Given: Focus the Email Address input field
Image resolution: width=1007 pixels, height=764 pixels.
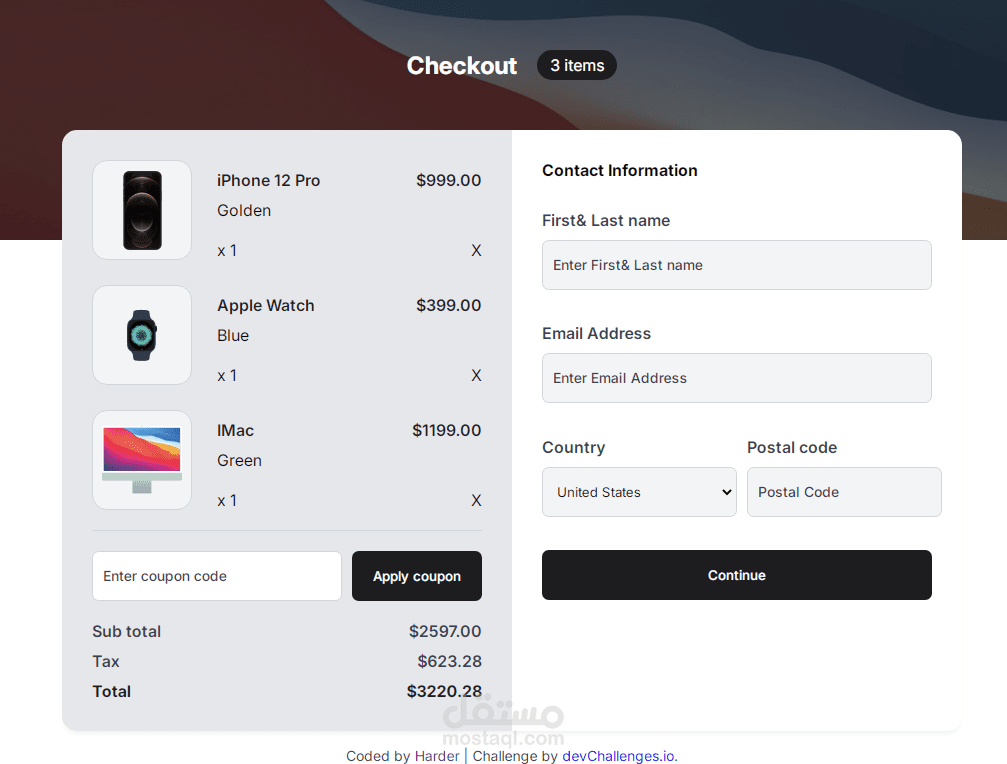Looking at the screenshot, I should tap(737, 378).
